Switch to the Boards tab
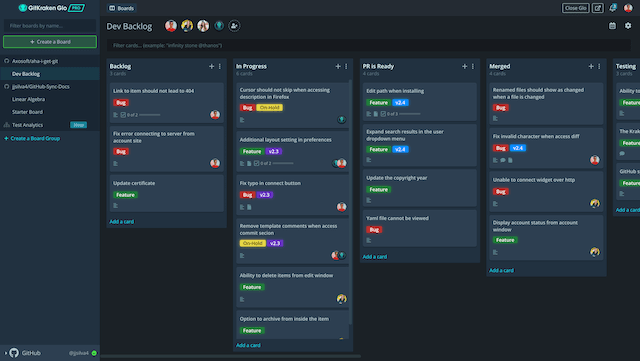Screen dimensions: 640x361 pyautogui.click(x=122, y=8)
